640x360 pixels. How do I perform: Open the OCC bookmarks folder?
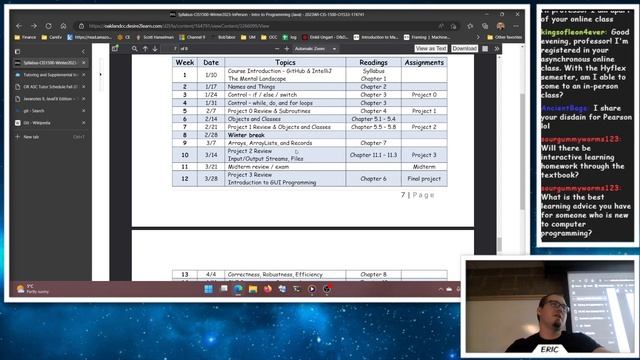point(269,37)
